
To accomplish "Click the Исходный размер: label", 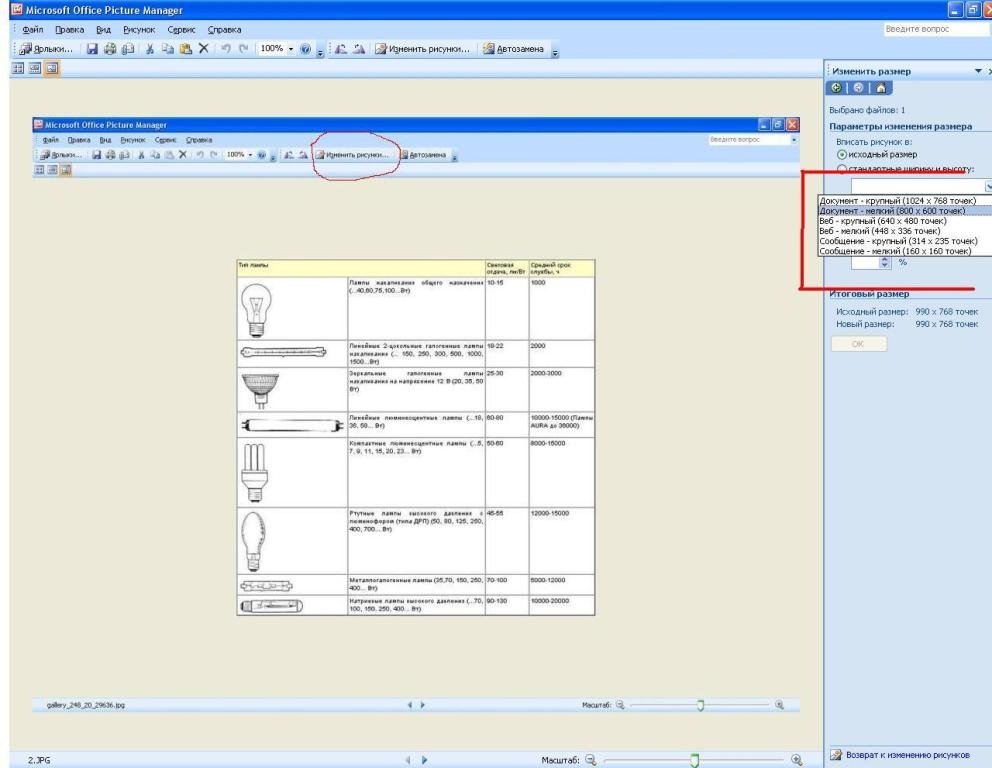I will tap(872, 312).
